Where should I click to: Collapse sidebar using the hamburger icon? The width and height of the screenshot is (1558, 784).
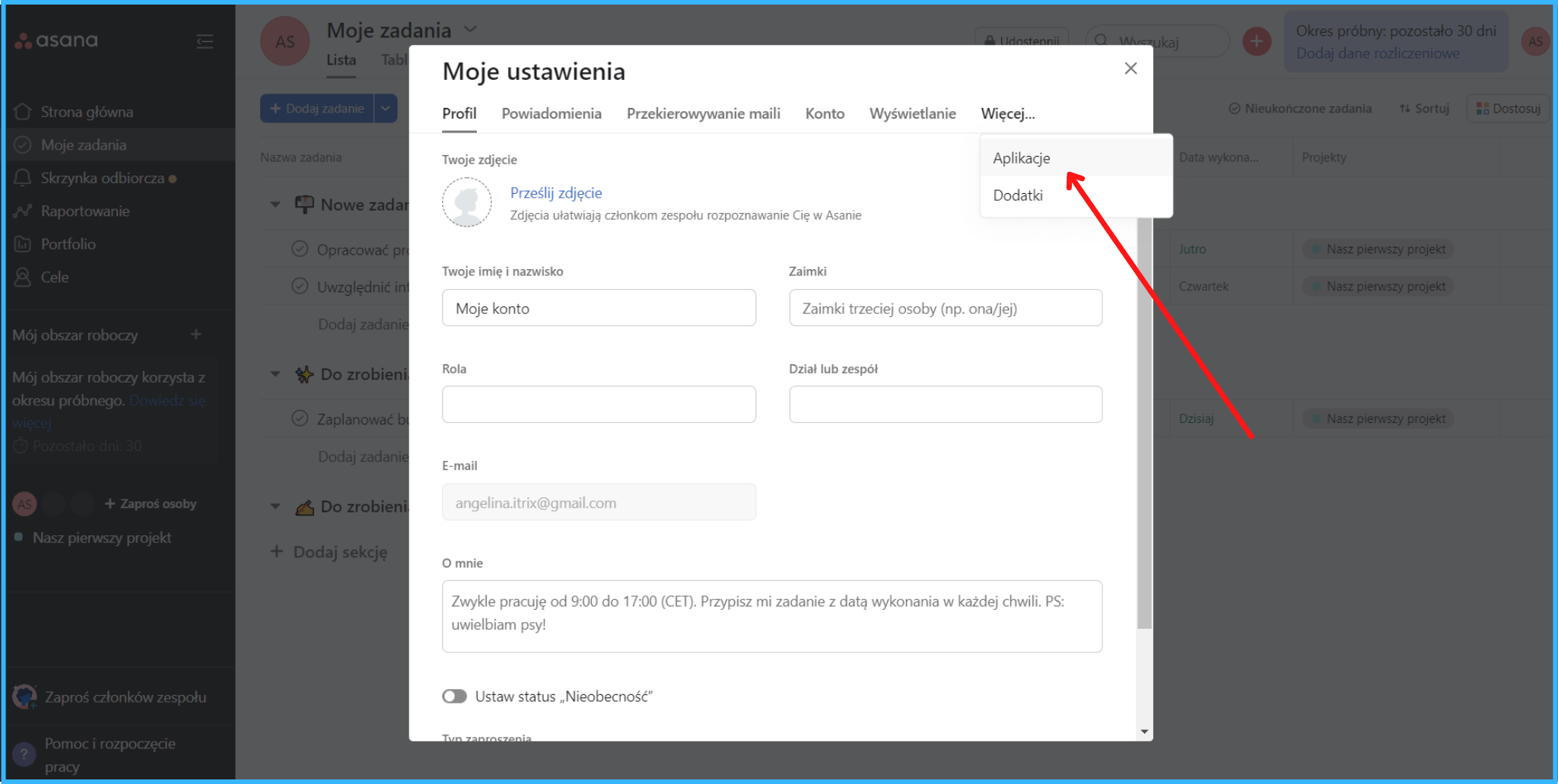[x=205, y=41]
